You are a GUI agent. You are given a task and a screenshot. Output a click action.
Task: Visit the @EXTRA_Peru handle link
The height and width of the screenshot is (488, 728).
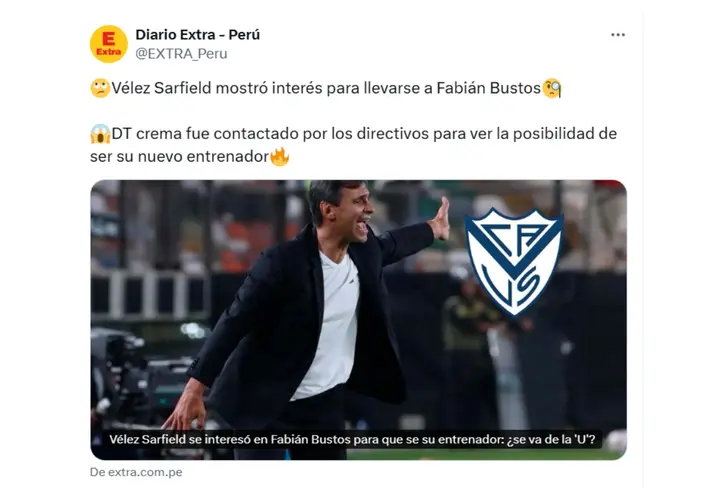point(181,54)
